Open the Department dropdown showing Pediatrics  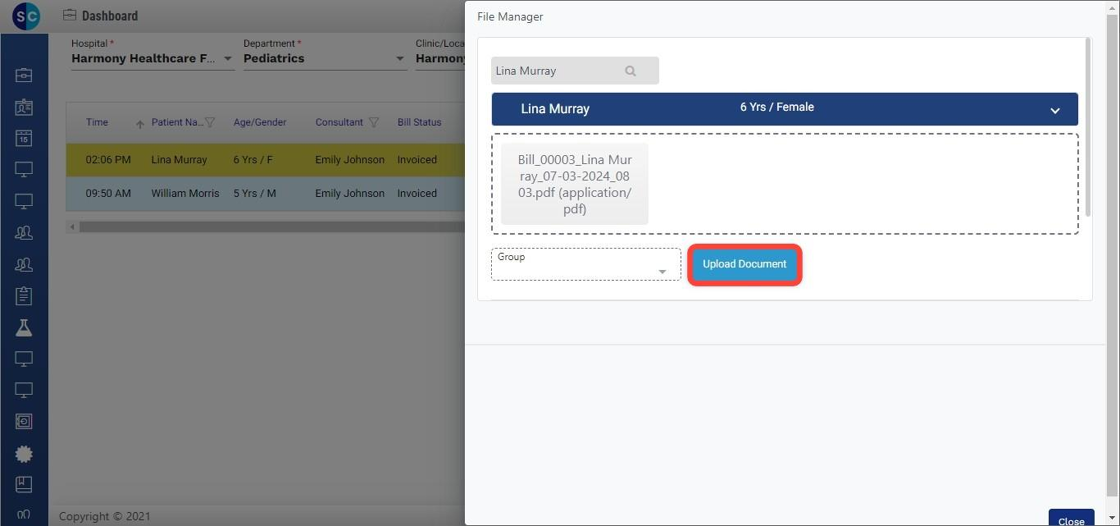[400, 59]
